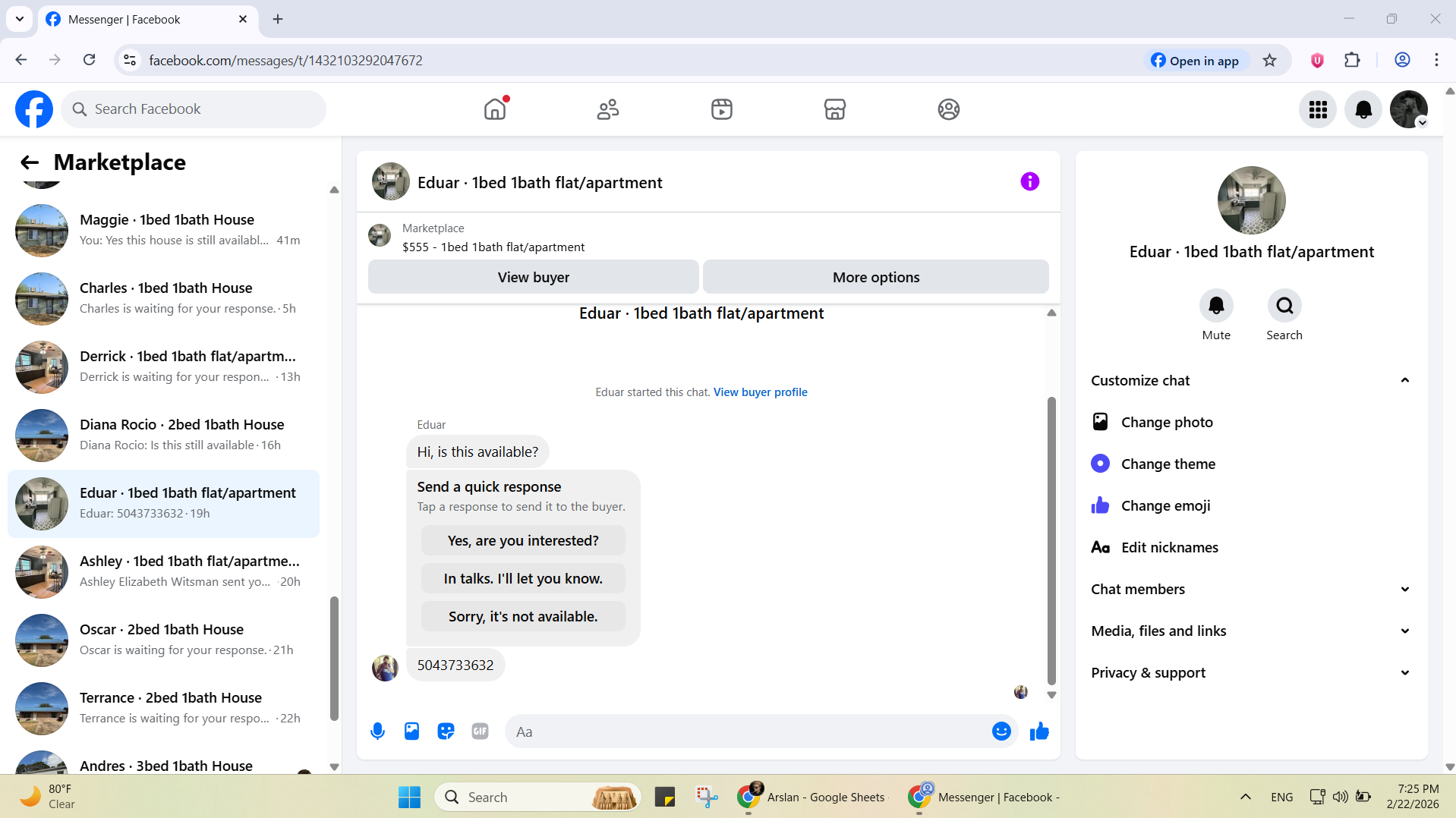Click the voice clip microphone icon

pyautogui.click(x=377, y=731)
